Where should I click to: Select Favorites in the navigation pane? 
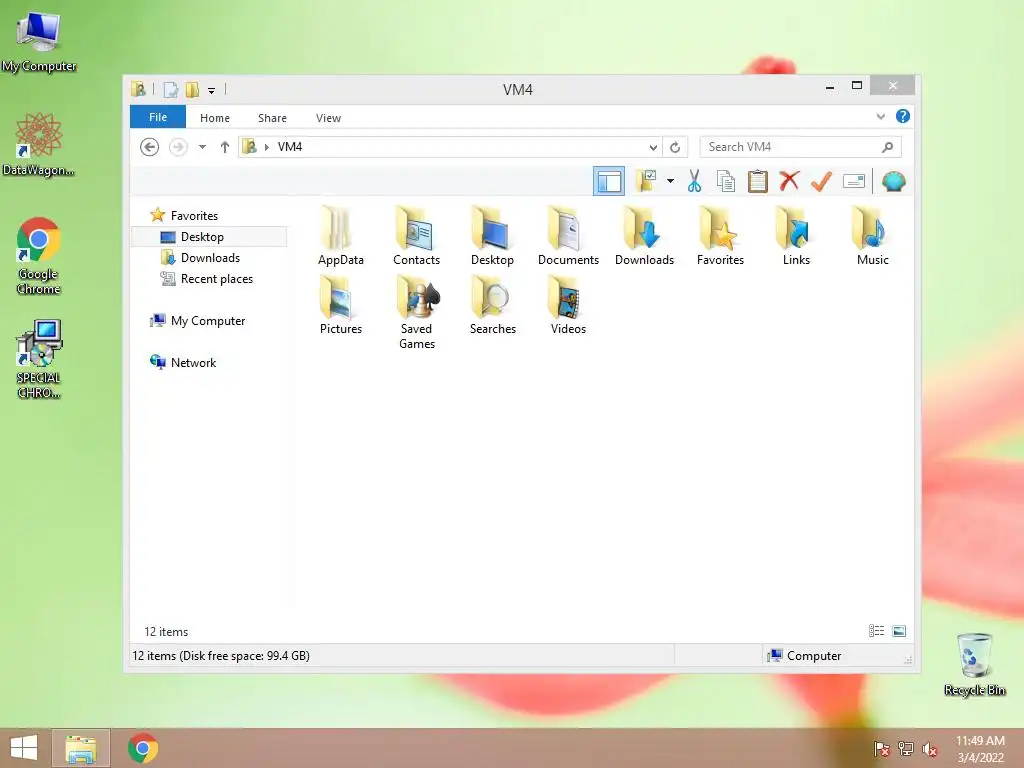click(194, 216)
